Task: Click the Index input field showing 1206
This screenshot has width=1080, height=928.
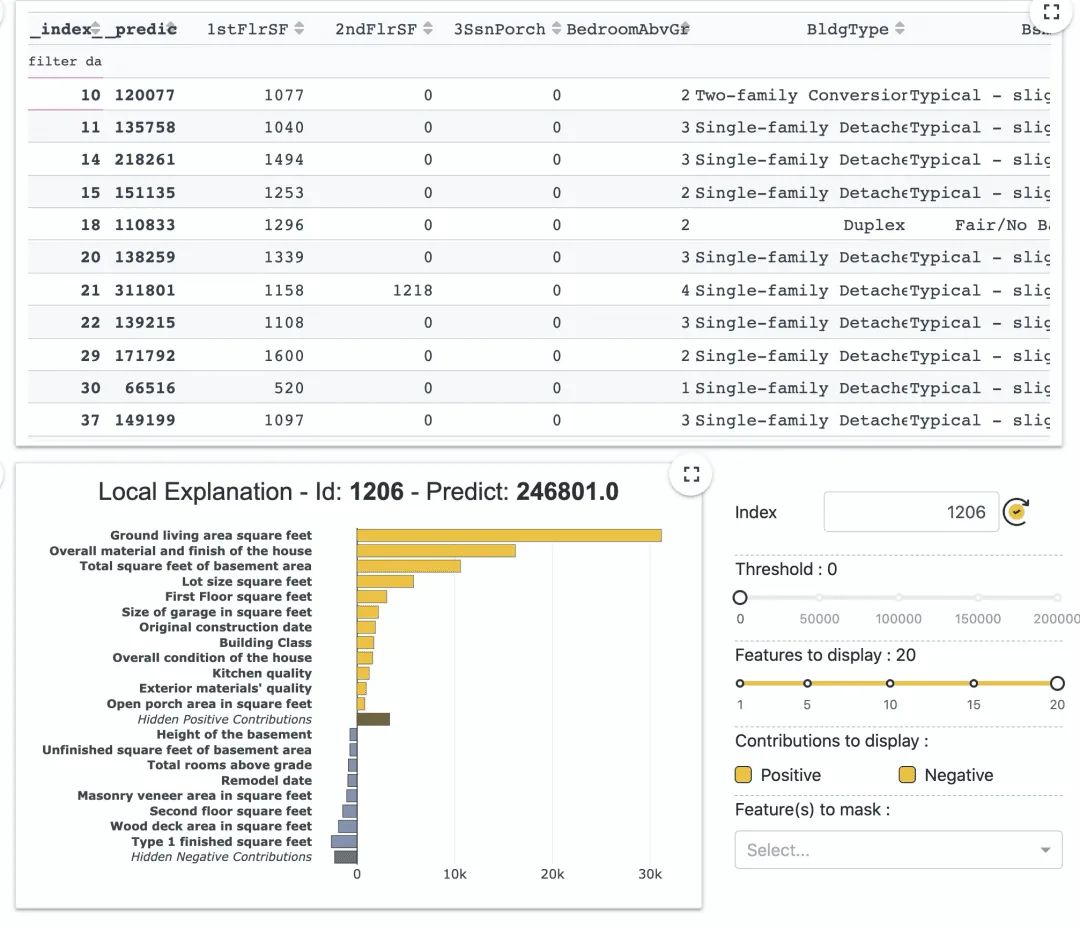Action: pos(911,512)
